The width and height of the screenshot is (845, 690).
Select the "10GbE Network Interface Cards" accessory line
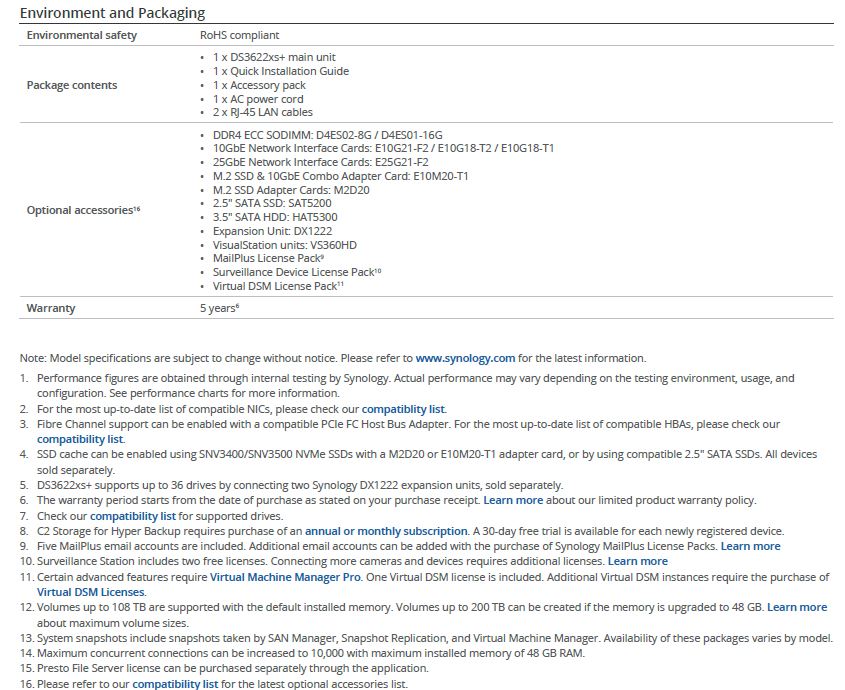pyautogui.click(x=383, y=148)
